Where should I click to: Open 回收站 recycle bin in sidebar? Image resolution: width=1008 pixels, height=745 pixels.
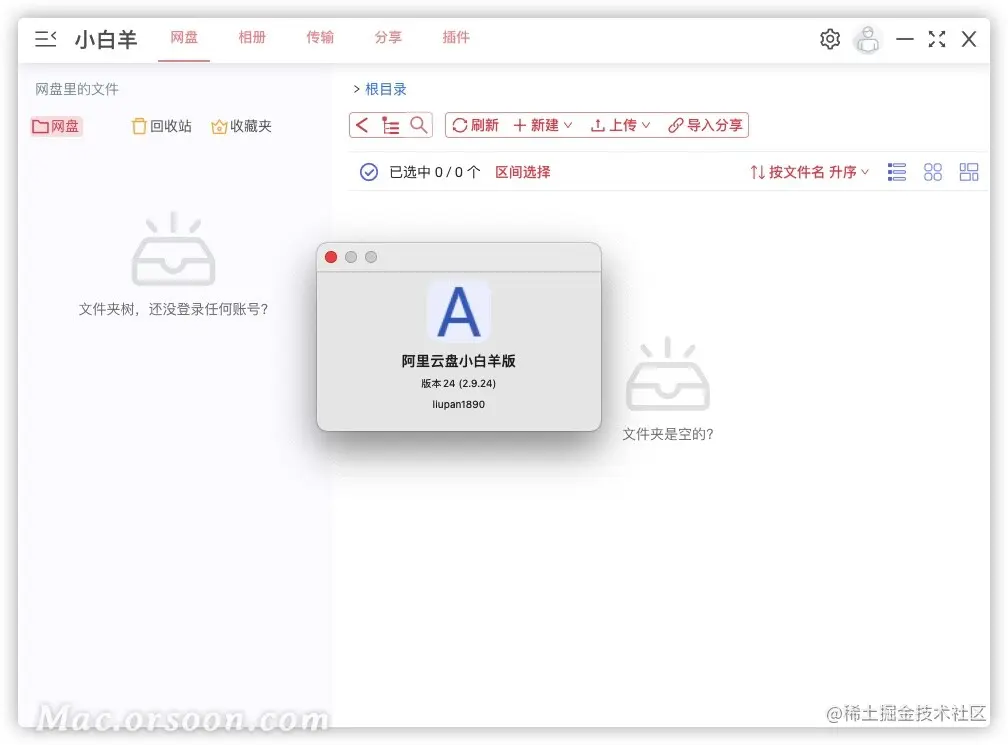162,126
